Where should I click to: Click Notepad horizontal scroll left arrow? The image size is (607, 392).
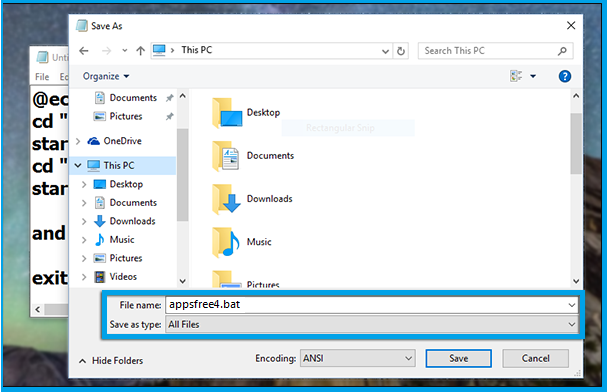coord(38,309)
